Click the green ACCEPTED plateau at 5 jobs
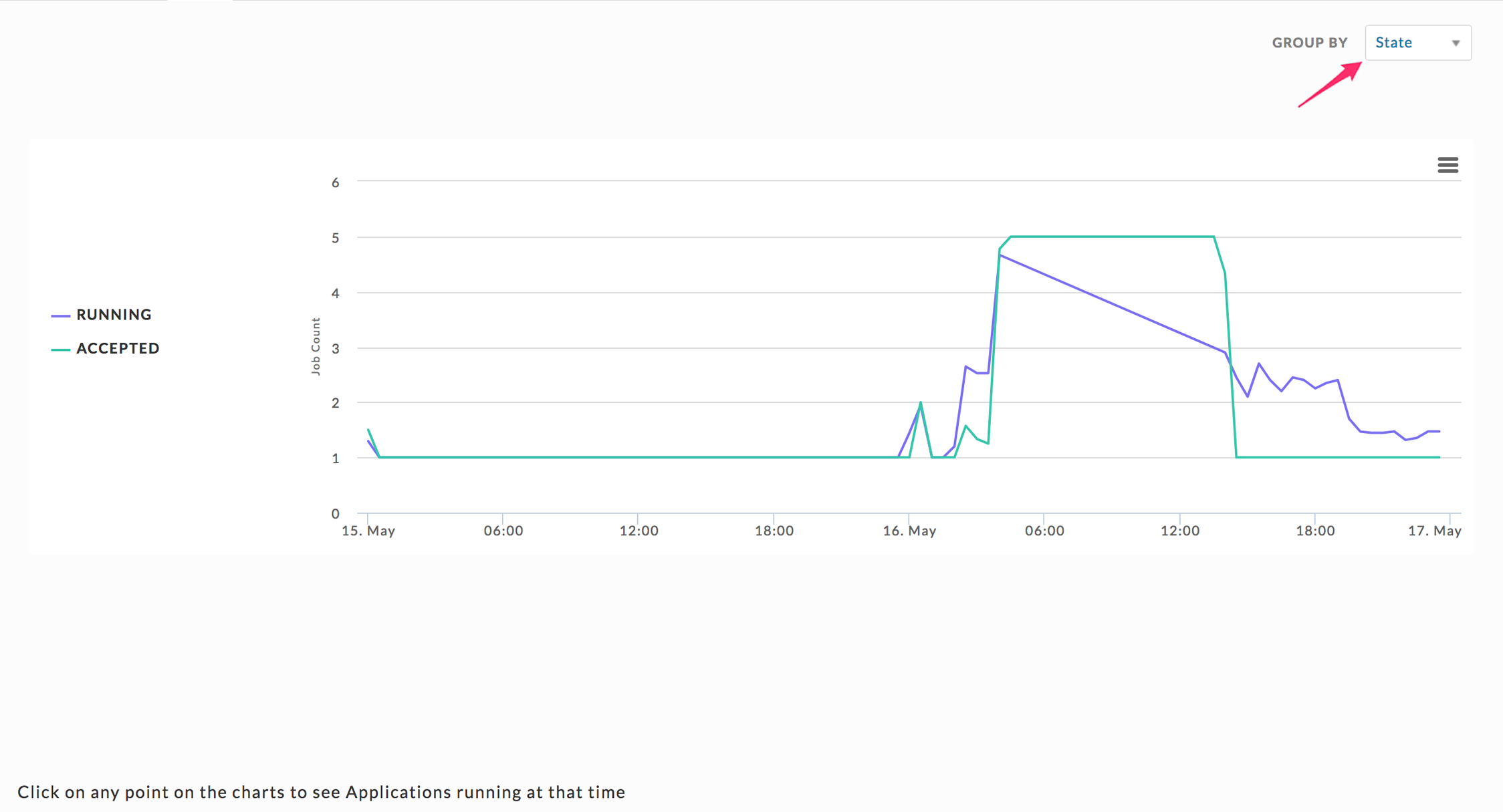This screenshot has width=1503, height=812. [x=1113, y=237]
